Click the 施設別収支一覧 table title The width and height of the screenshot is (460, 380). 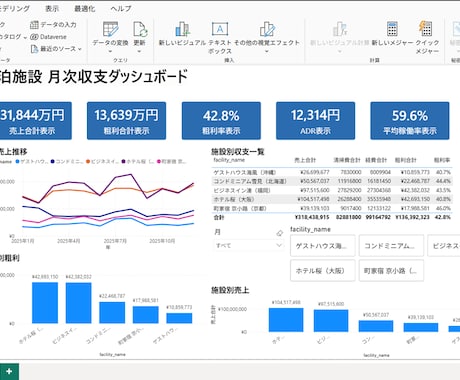[238, 152]
